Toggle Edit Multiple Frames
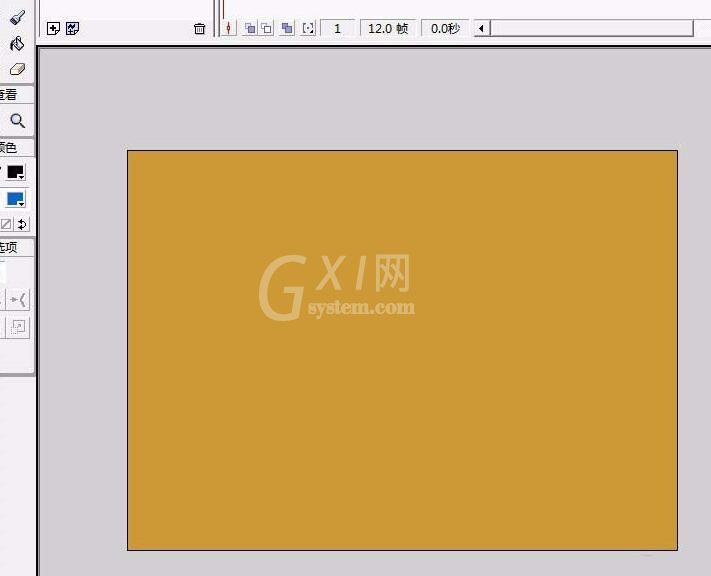Viewport: 711px width, 576px height. 287,29
